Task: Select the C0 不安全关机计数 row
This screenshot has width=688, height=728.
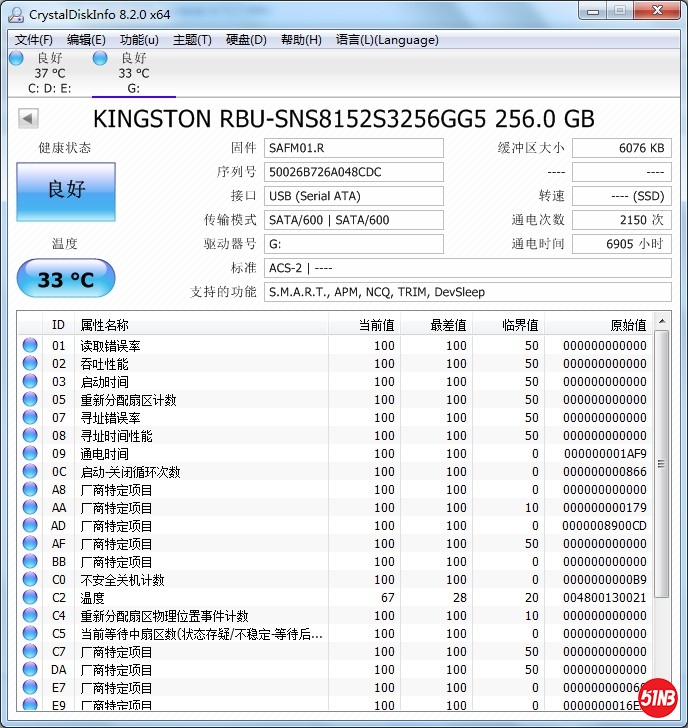Action: click(x=340, y=580)
